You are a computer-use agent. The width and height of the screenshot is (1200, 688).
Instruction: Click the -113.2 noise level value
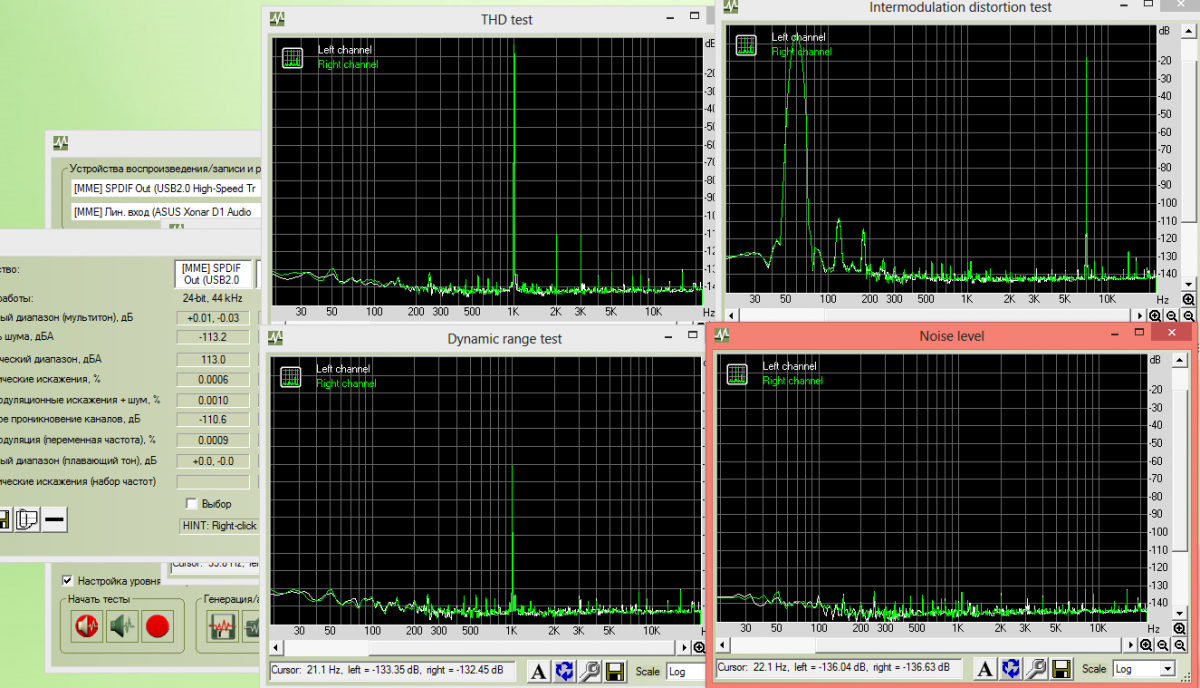(x=215, y=338)
